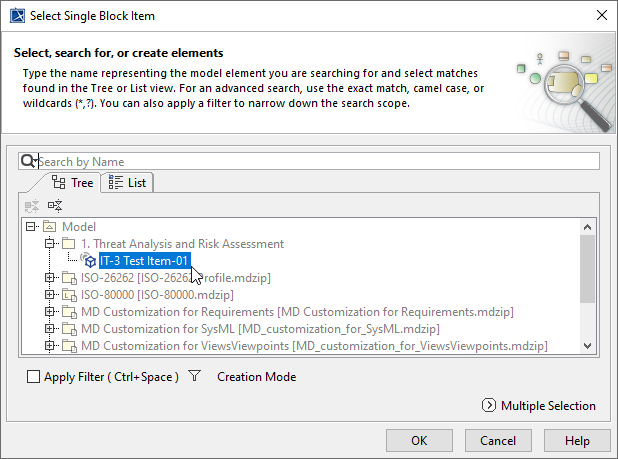Click the IT-3 Test Item-01 block icon
This screenshot has width=618, height=459.
pyautogui.click(x=88, y=260)
